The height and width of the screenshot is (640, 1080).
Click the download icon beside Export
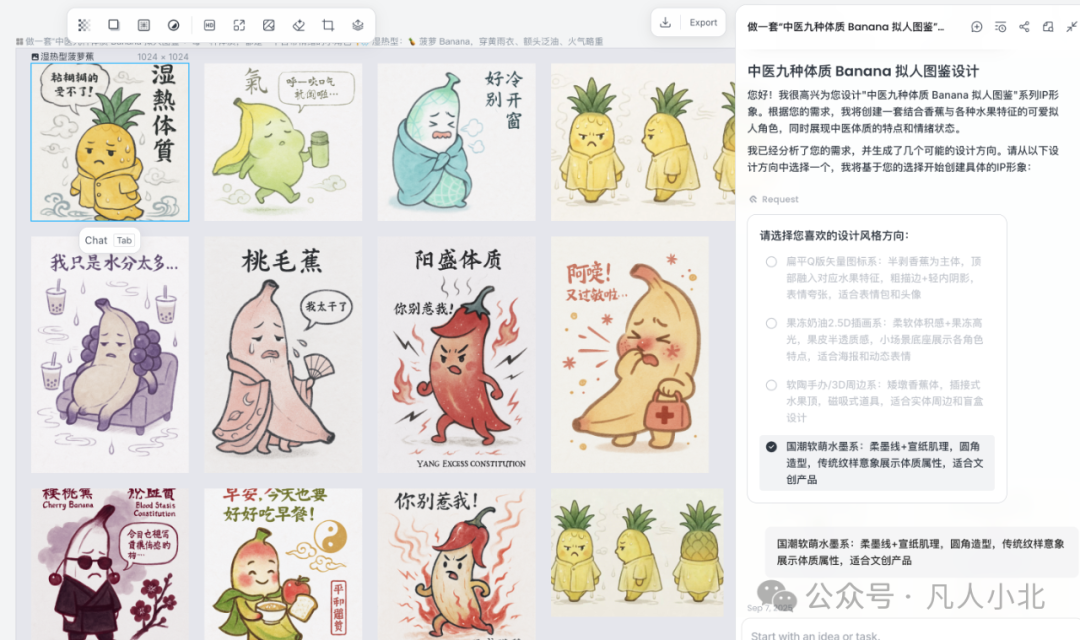click(x=665, y=23)
